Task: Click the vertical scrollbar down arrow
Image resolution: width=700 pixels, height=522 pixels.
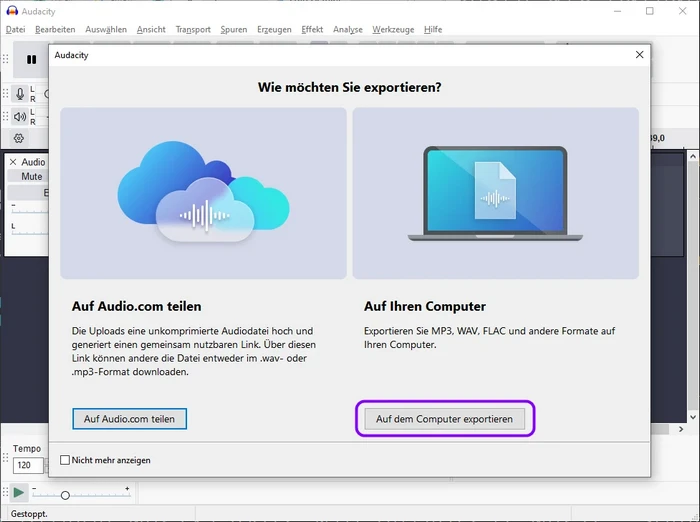Action: point(693,418)
